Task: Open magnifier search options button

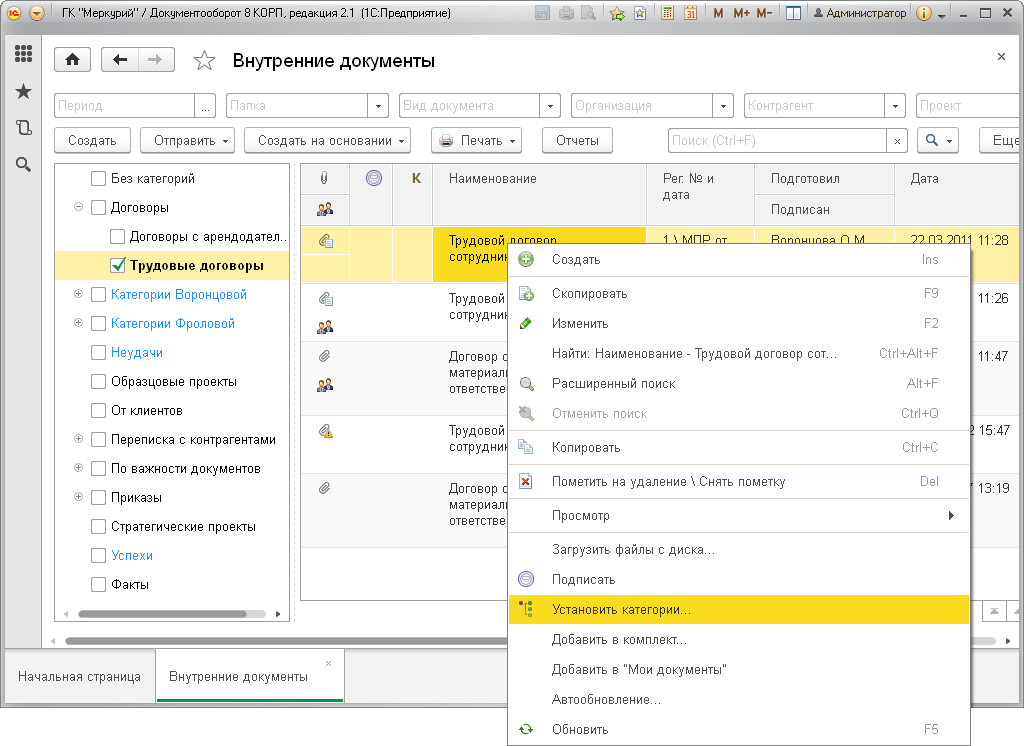Action: tap(938, 140)
